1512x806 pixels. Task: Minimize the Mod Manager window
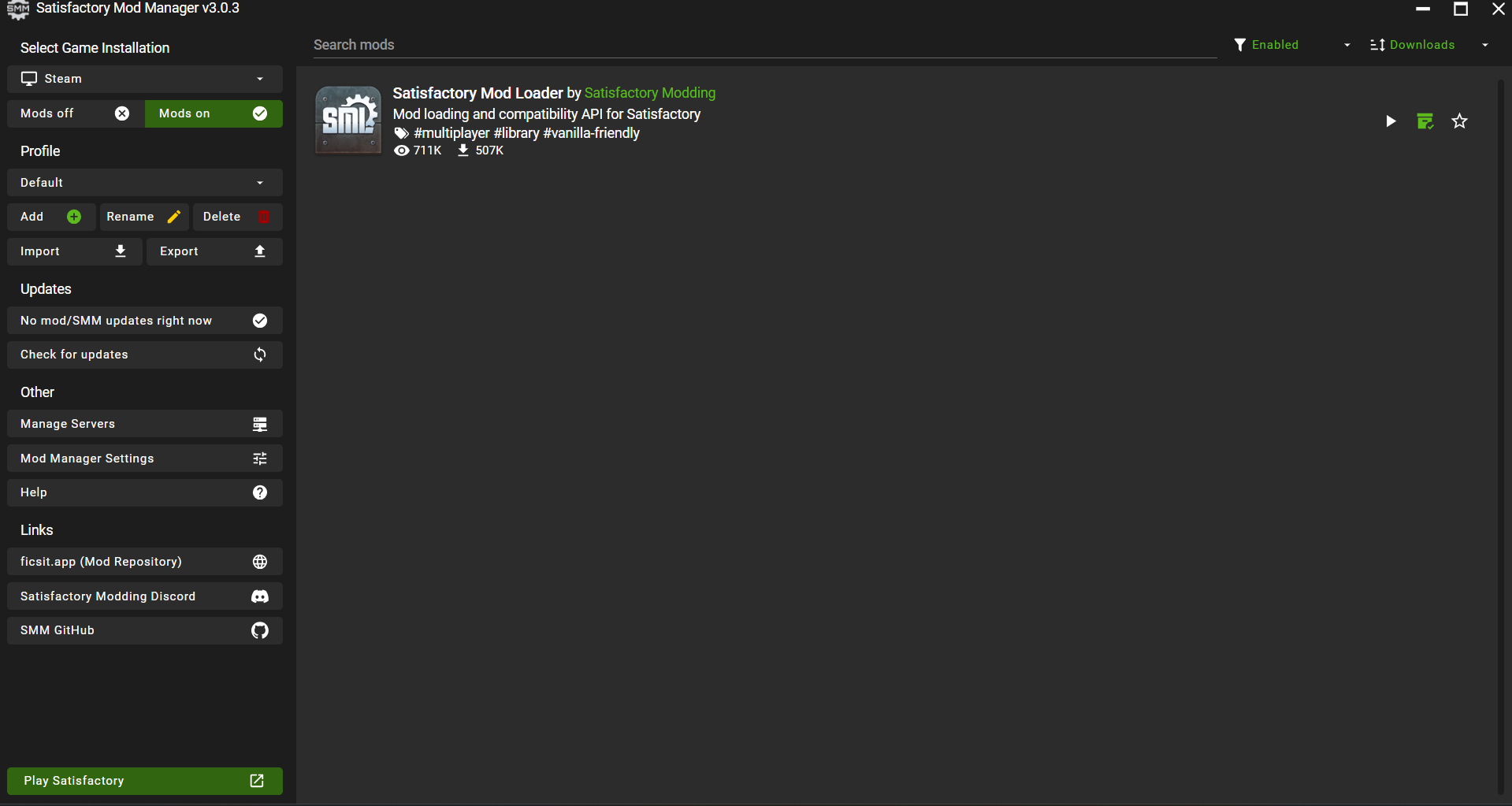[x=1423, y=9]
